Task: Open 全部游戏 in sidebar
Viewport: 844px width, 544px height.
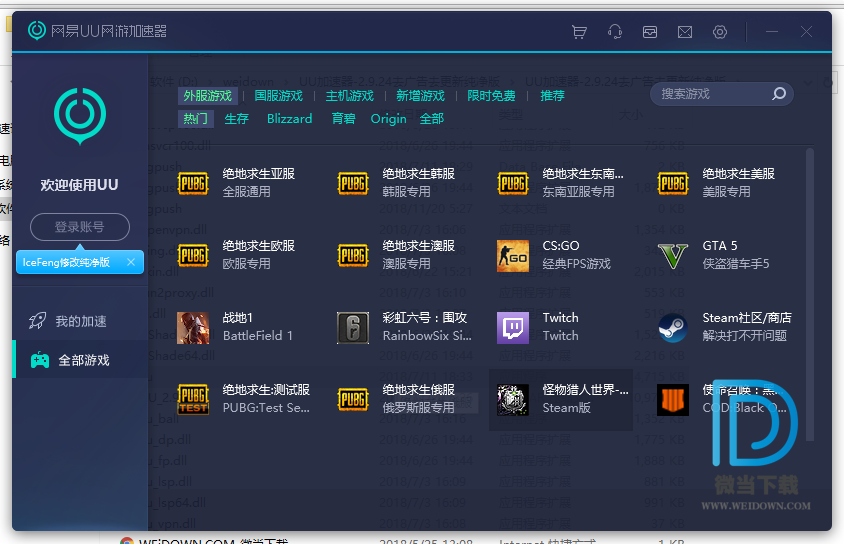Action: 80,360
